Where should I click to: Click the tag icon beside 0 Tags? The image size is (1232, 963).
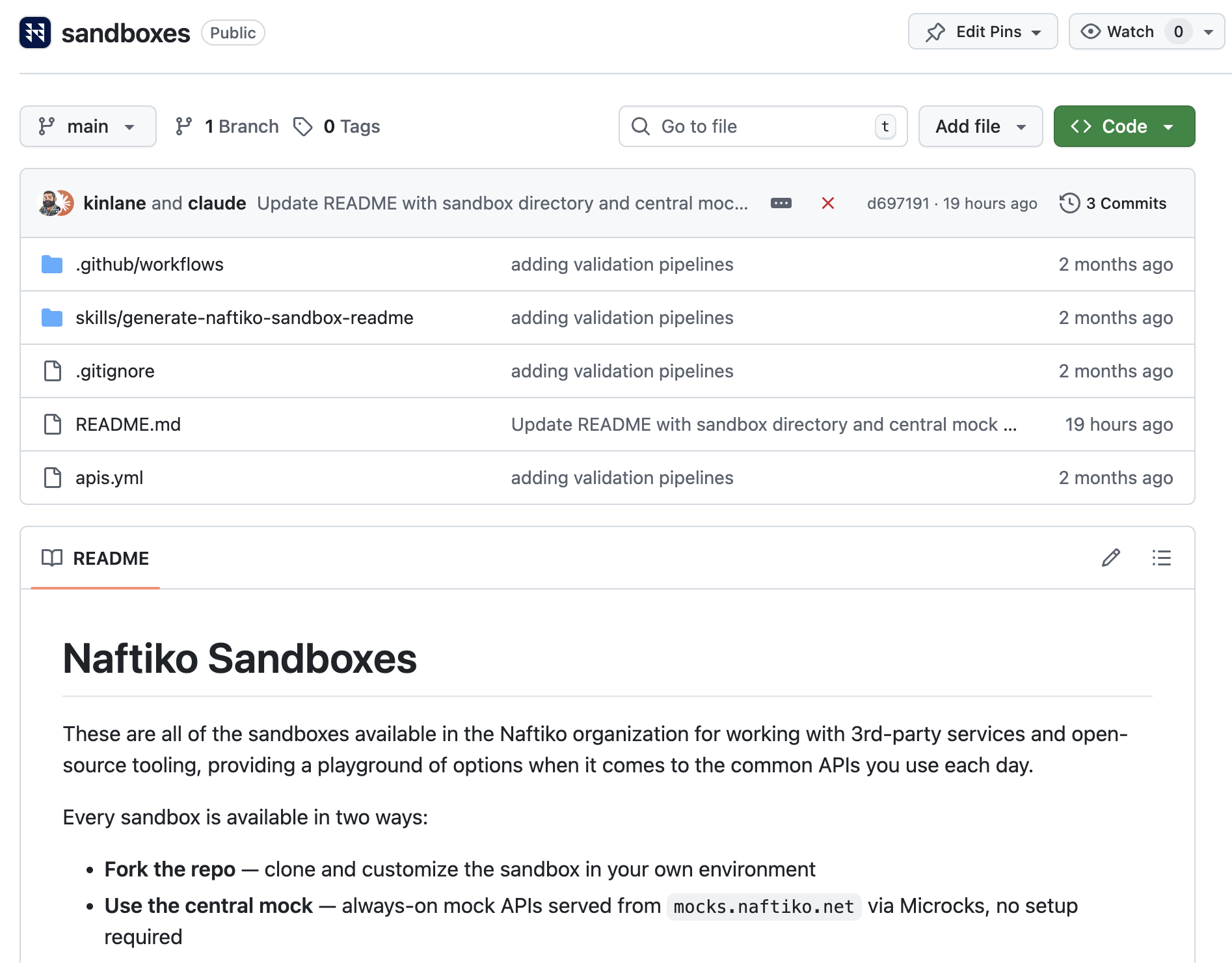[302, 126]
